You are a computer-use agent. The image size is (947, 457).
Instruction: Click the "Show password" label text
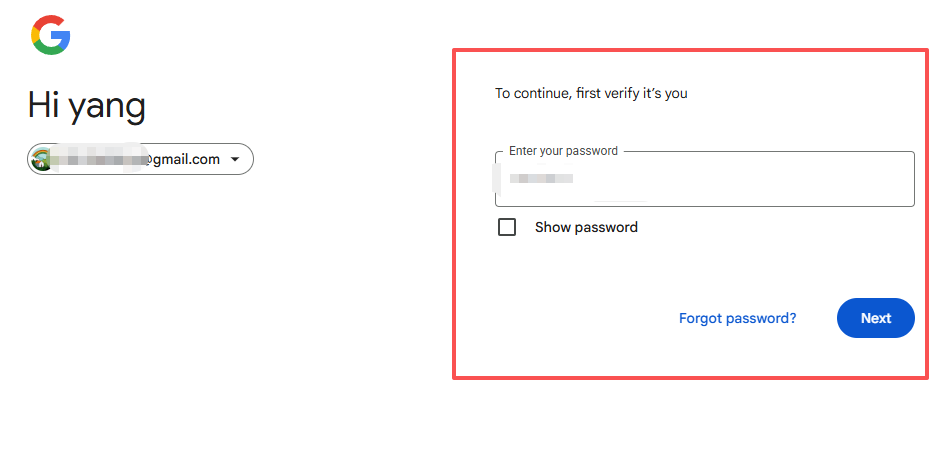586,227
